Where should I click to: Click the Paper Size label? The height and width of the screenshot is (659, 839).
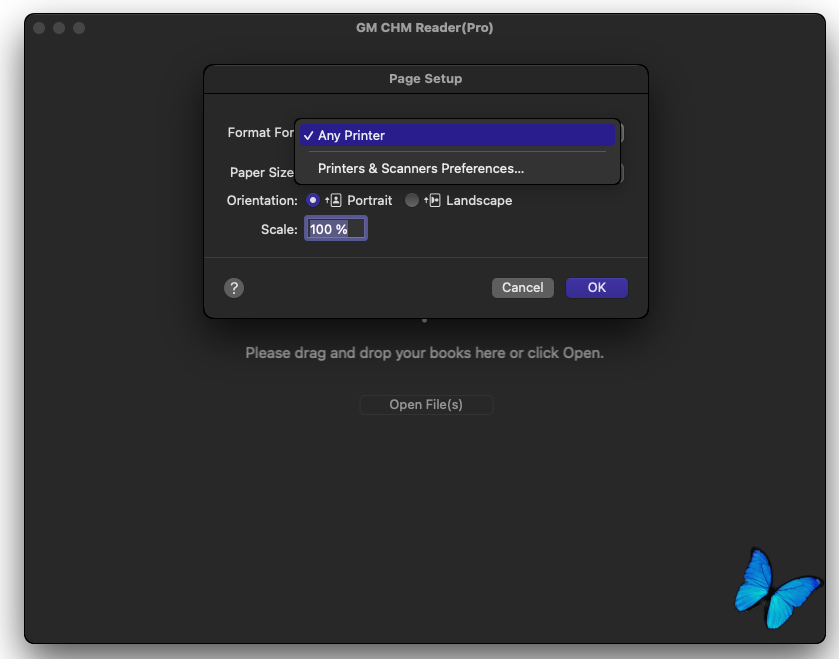[x=262, y=172]
